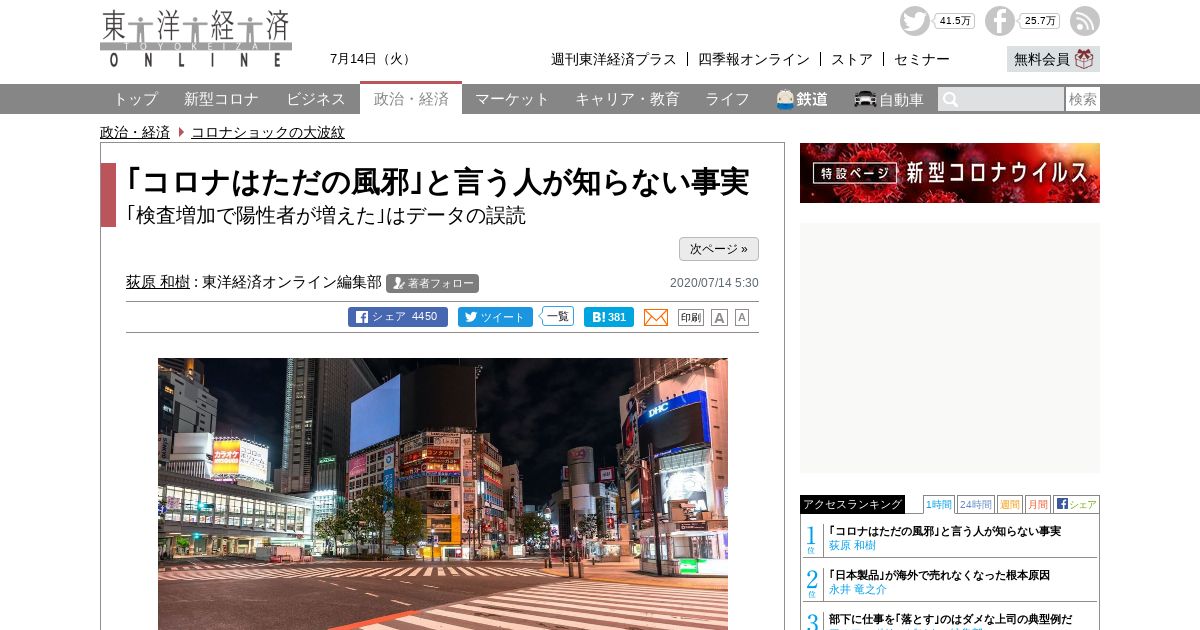Switch ranking to 週間 tab
1200x630 pixels.
[x=1009, y=504]
